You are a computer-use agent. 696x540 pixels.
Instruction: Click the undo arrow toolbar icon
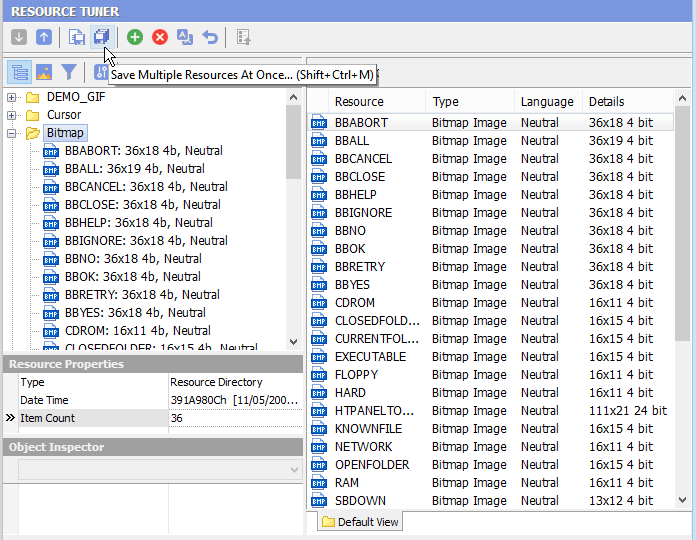tap(210, 37)
